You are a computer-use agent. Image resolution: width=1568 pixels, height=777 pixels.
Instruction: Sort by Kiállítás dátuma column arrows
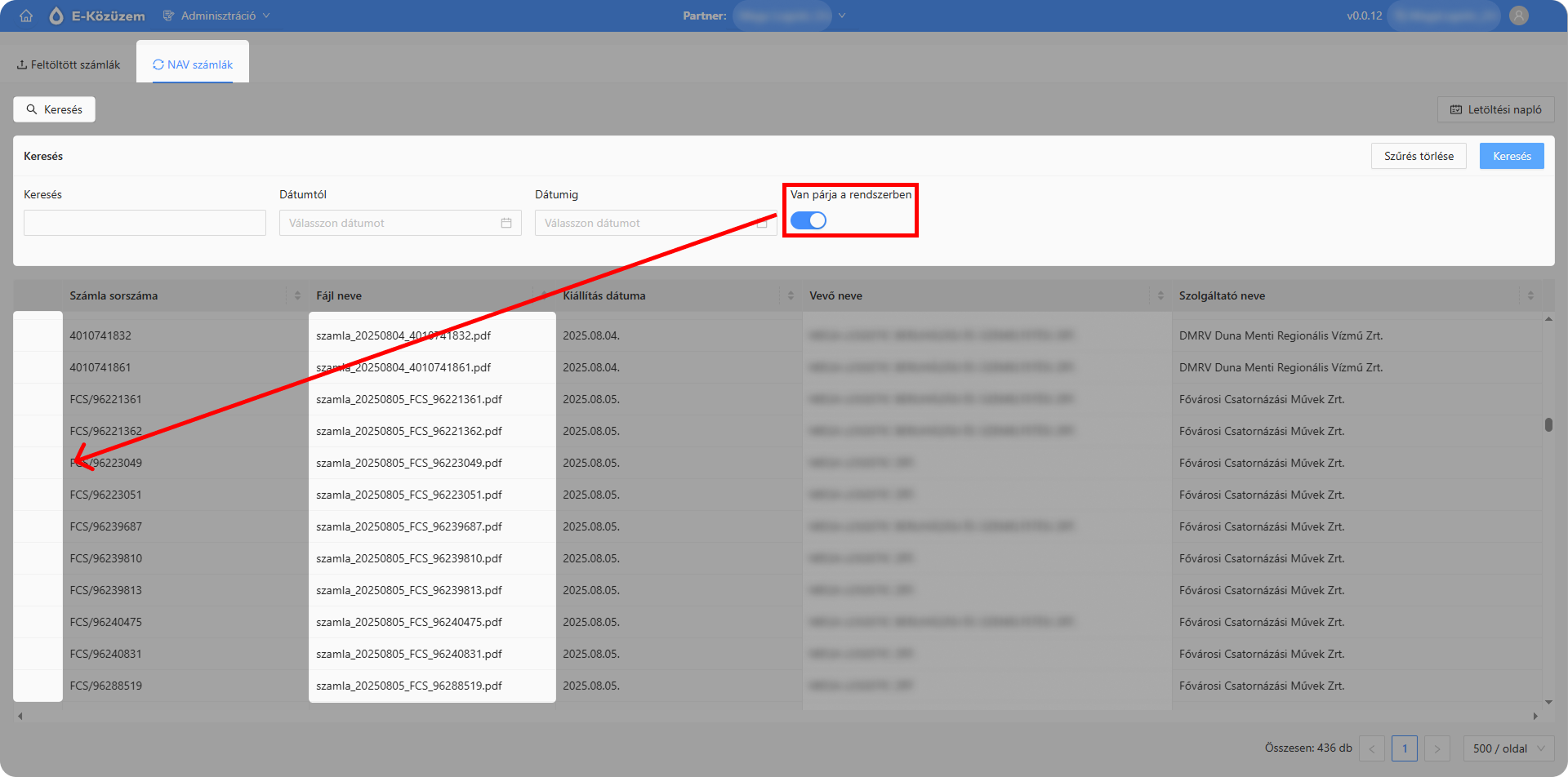(791, 295)
